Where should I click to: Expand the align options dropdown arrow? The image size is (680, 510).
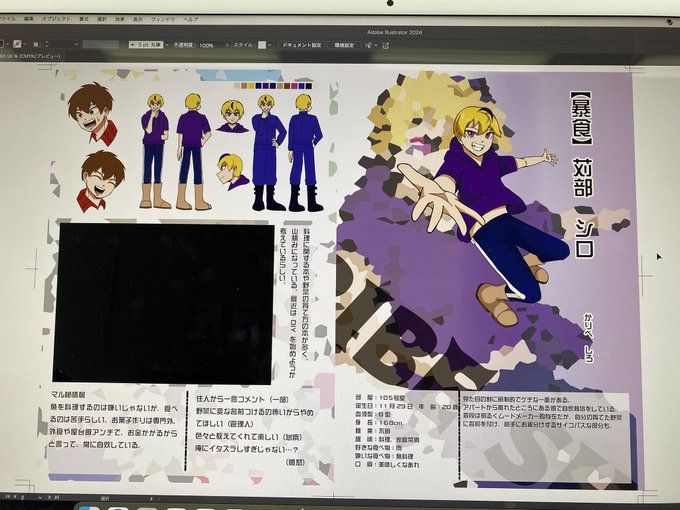376,45
